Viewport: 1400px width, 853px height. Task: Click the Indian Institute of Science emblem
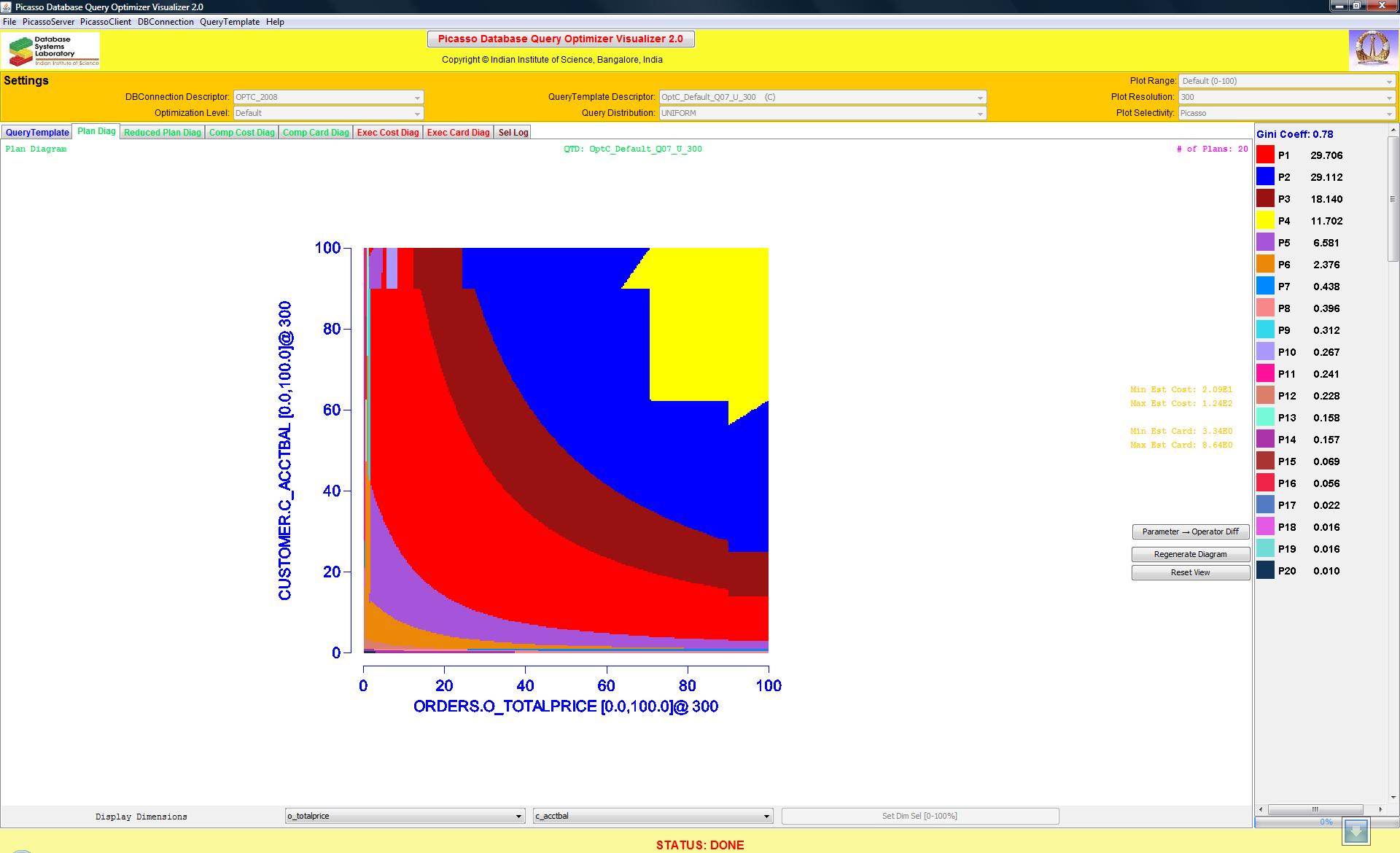(x=1372, y=50)
